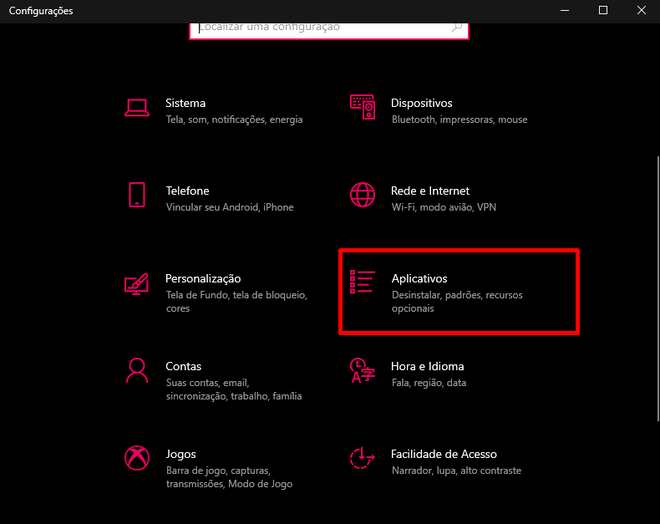Click 'Narrador, lupa, alto contraste' description
The image size is (660, 524).
[456, 471]
